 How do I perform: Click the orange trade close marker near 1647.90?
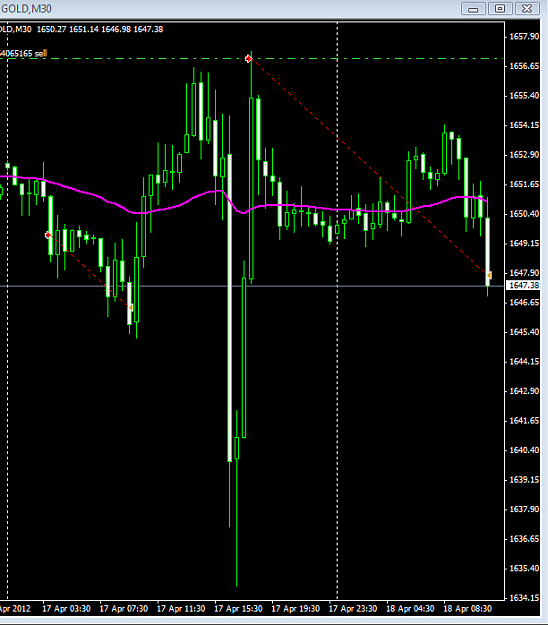[489, 275]
